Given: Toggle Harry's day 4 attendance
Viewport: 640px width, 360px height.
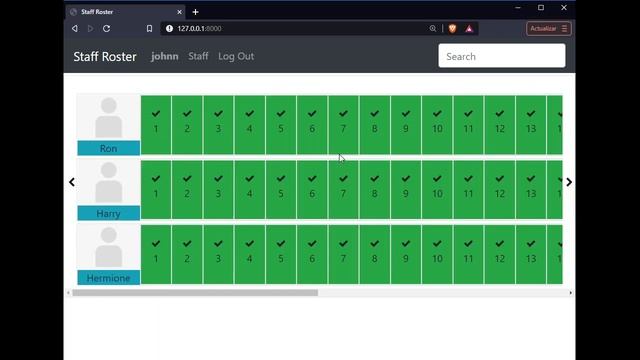Looking at the screenshot, I should [249, 190].
